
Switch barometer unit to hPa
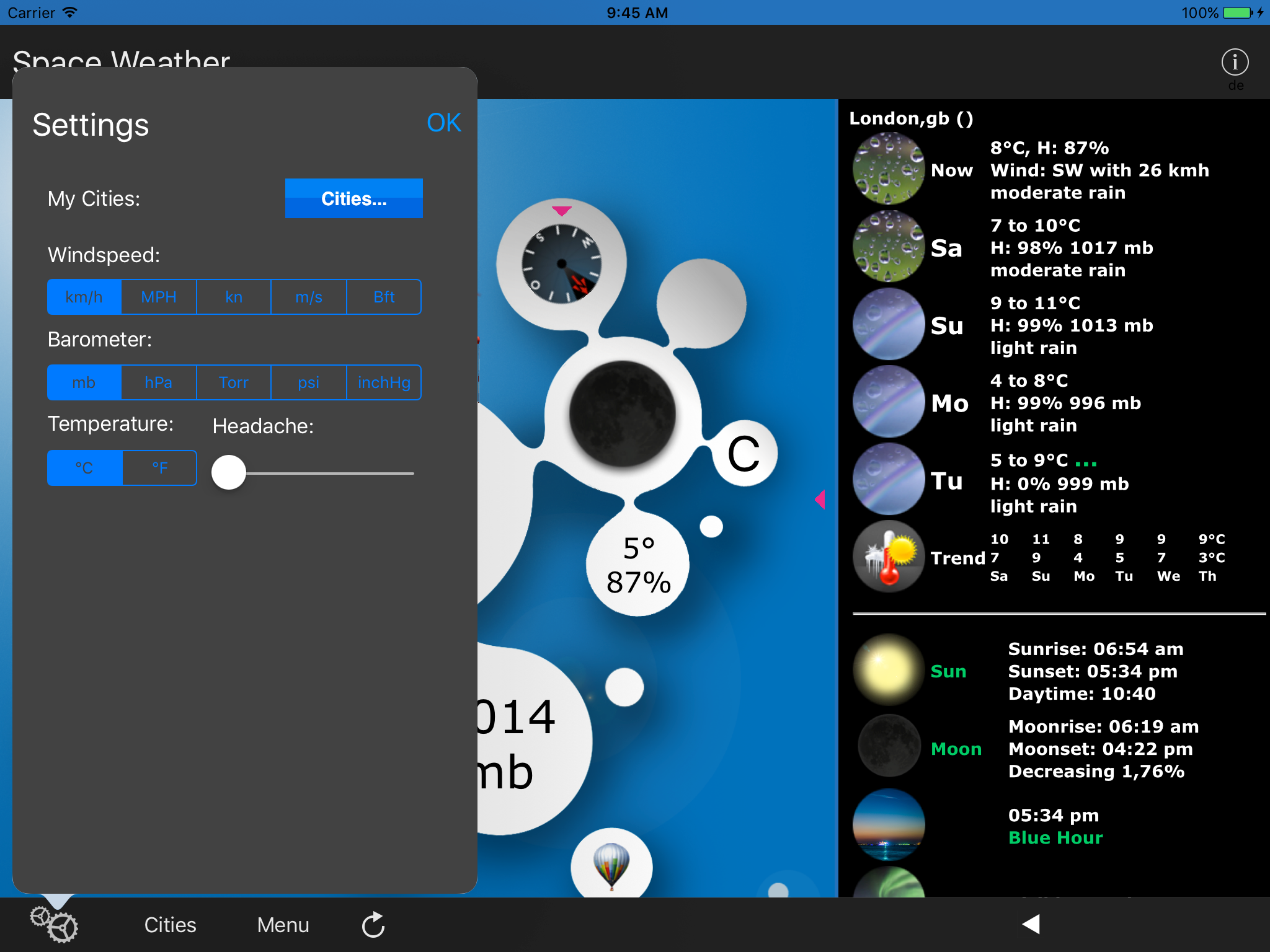click(159, 382)
